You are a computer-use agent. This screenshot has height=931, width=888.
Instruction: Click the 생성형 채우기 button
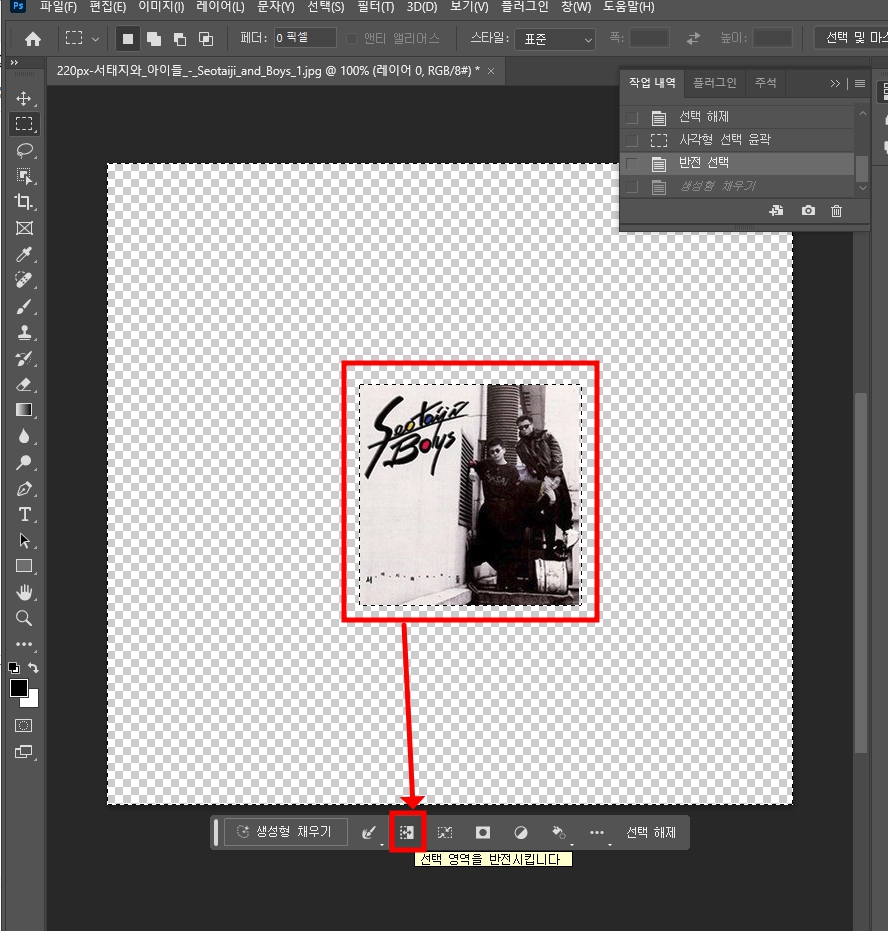pyautogui.click(x=285, y=832)
